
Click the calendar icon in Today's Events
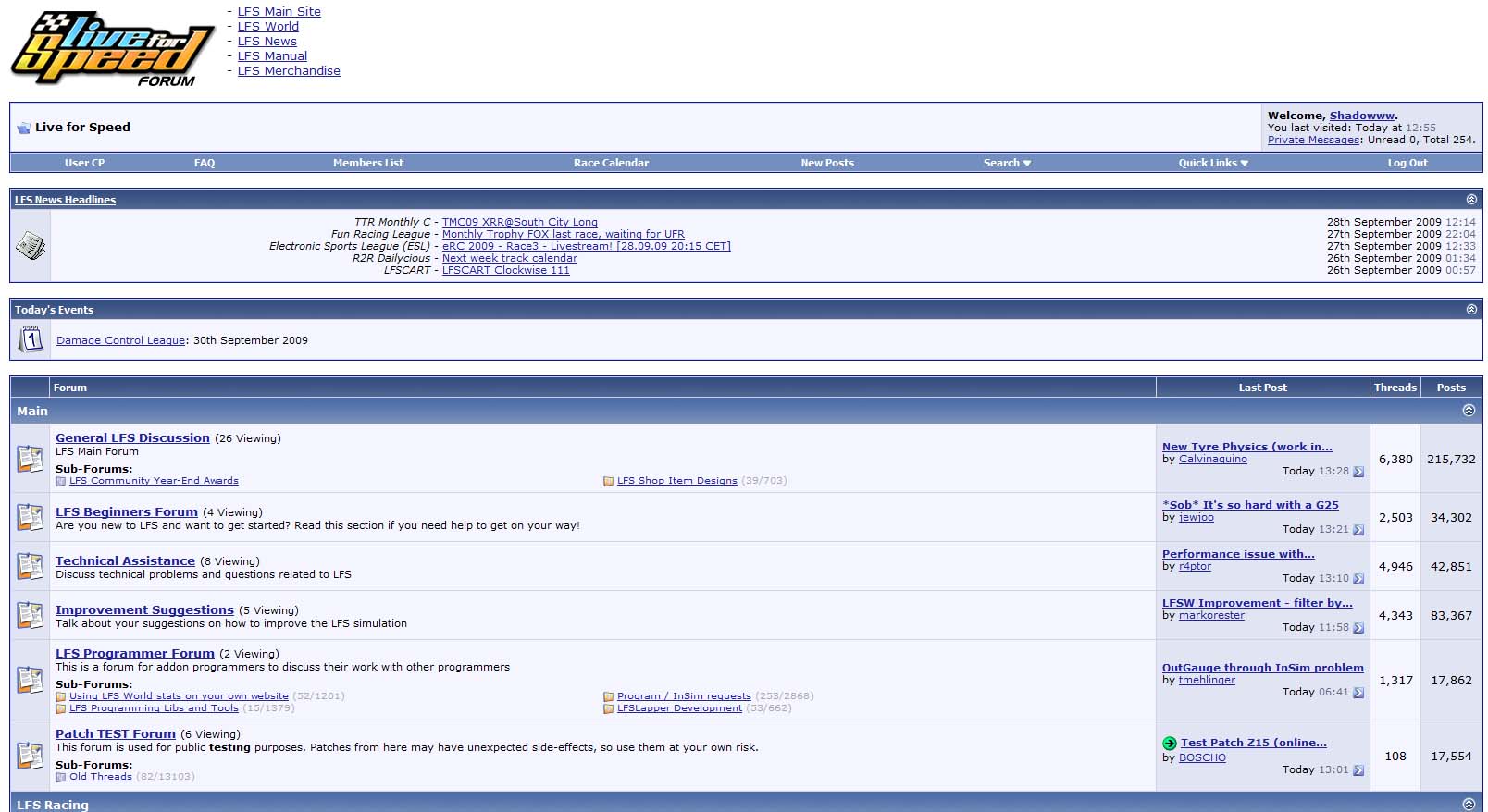tap(31, 339)
